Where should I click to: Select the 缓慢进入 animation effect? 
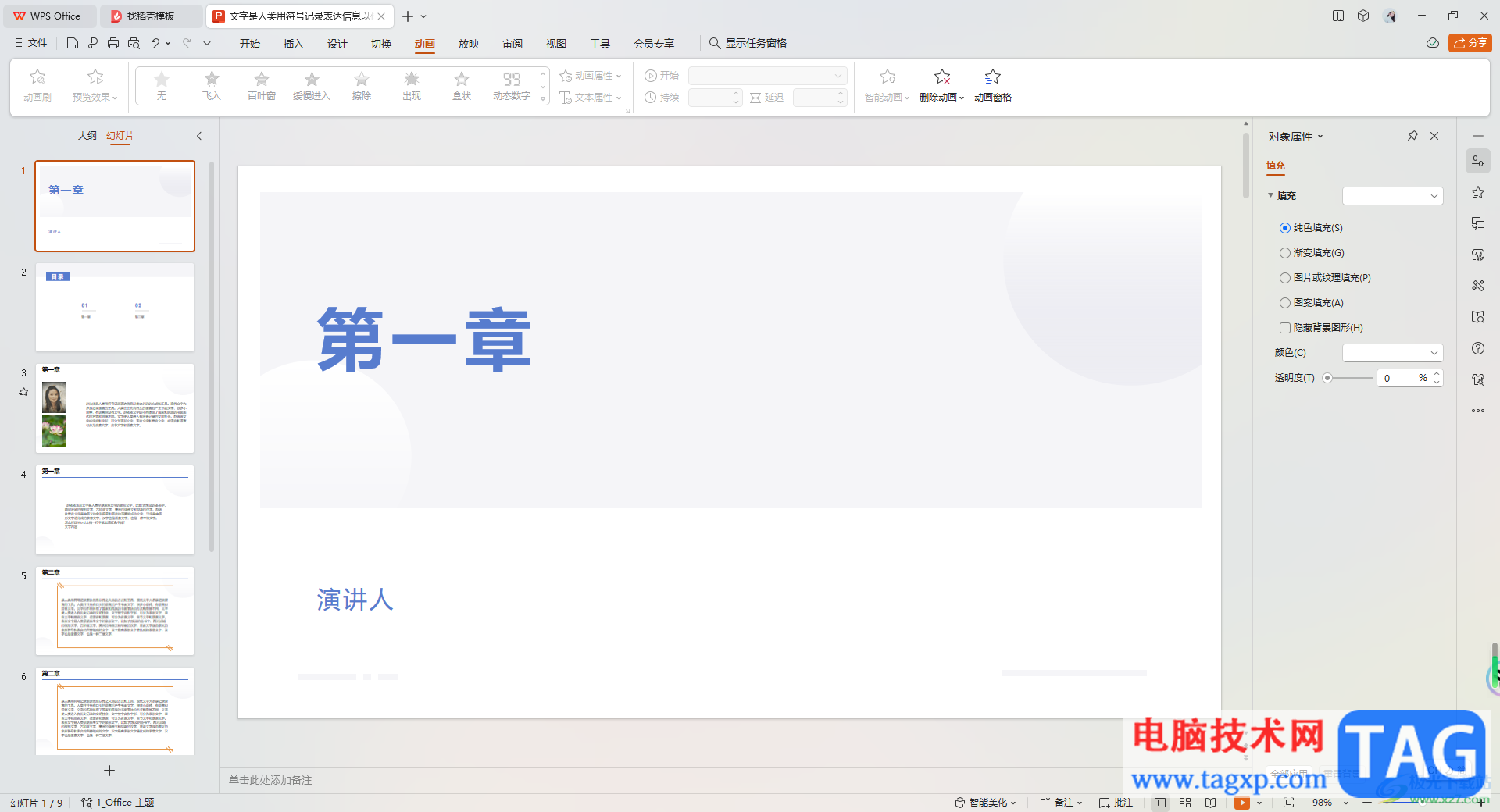(312, 86)
